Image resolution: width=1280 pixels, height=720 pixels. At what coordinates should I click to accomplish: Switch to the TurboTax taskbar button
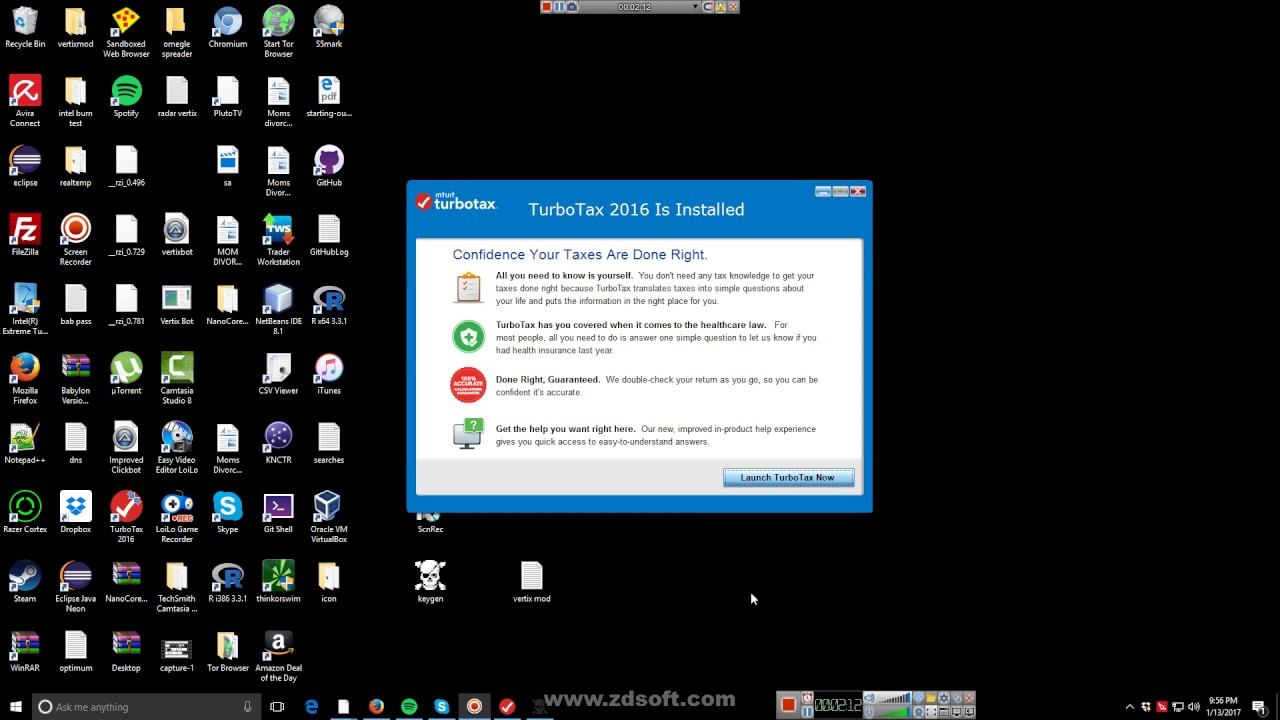click(x=507, y=707)
